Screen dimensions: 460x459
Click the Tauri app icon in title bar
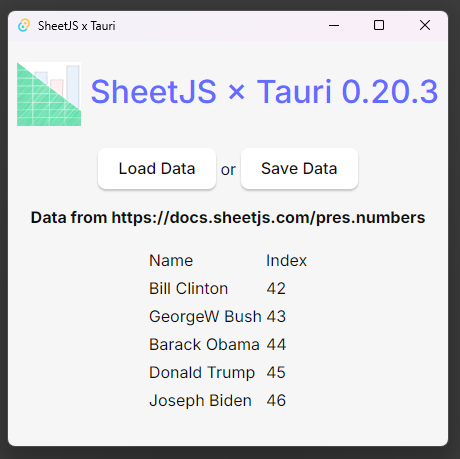pyautogui.click(x=24, y=25)
